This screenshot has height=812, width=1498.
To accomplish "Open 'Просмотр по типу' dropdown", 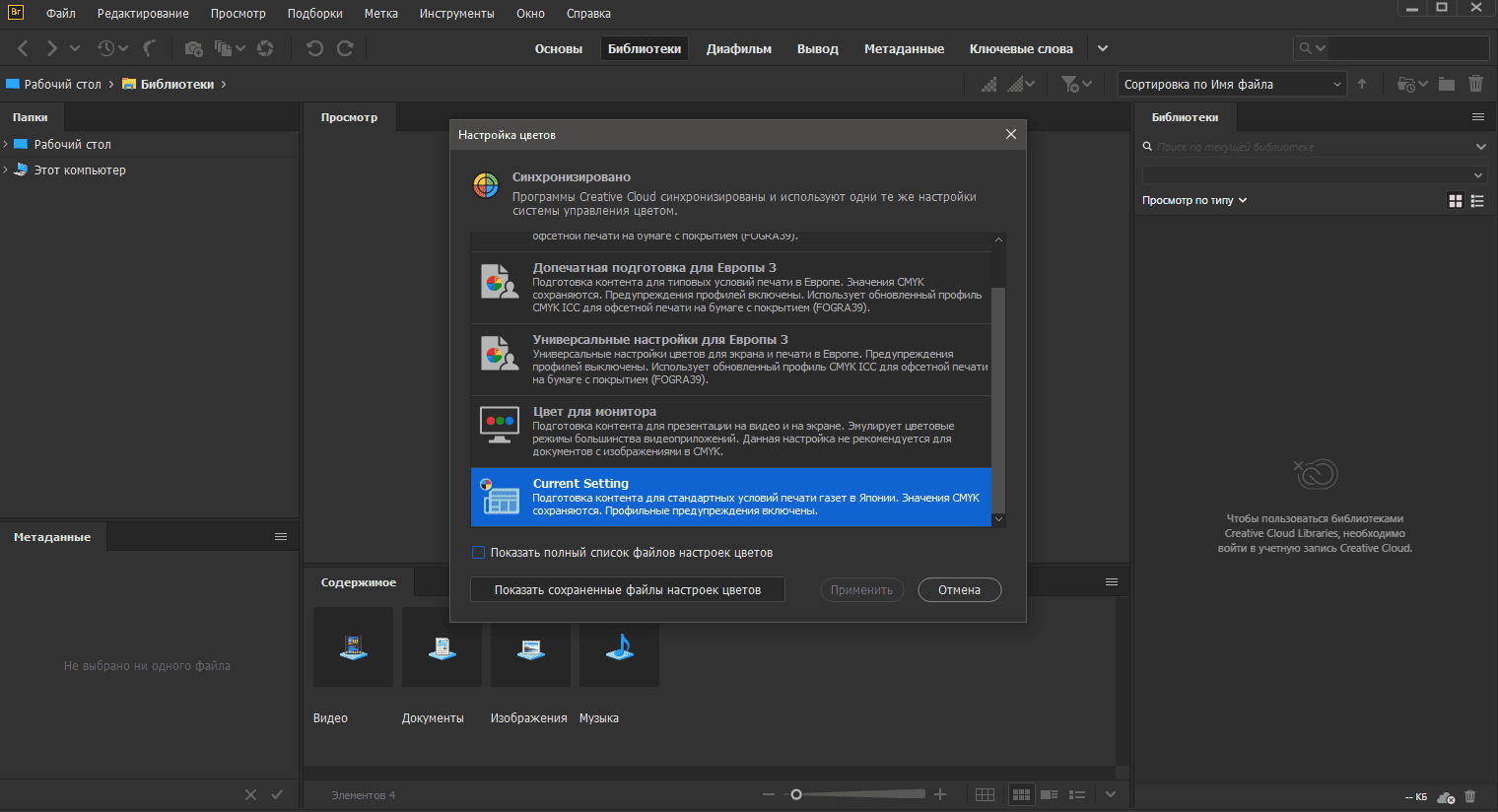I will (1194, 201).
